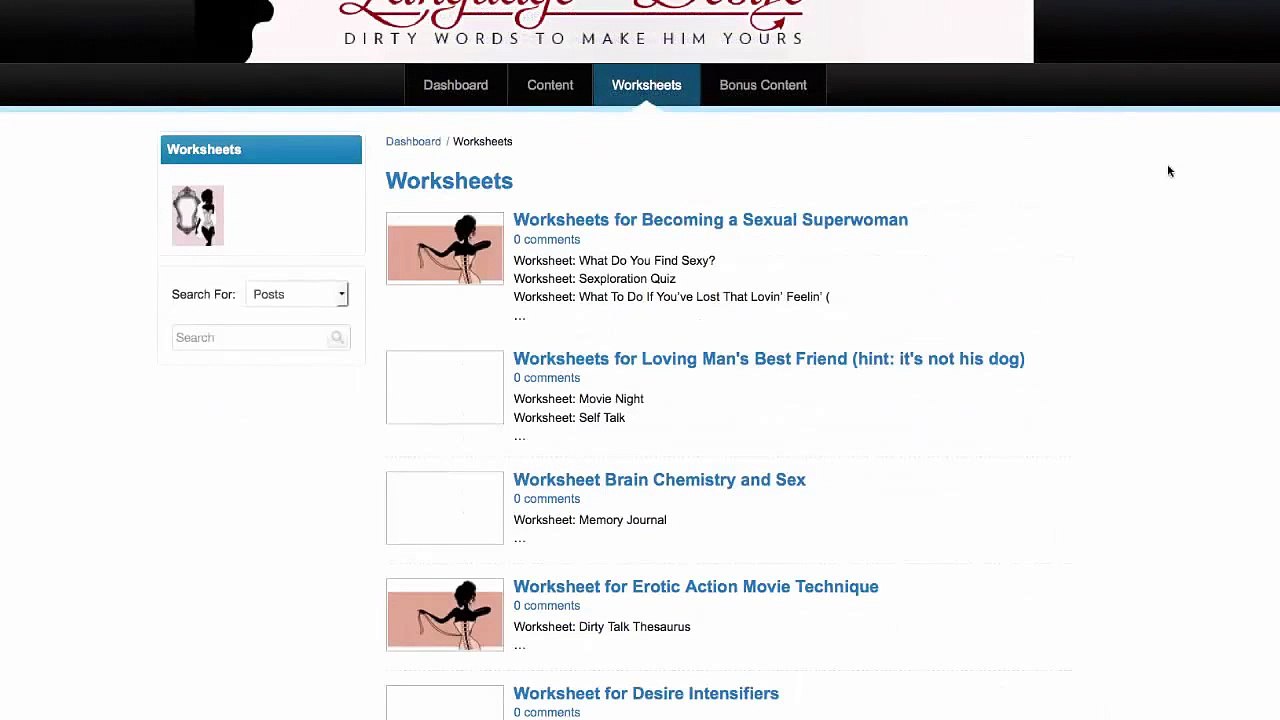Click text 'Worksheet: What Do You Find Sexy?'
The height and width of the screenshot is (720, 1280).
(614, 260)
